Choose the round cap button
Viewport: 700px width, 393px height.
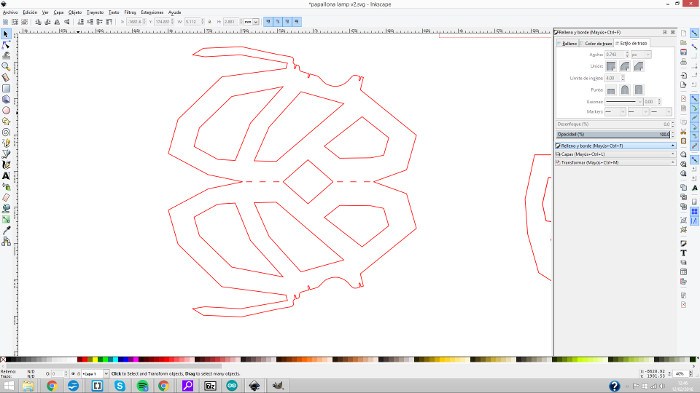[x=625, y=90]
